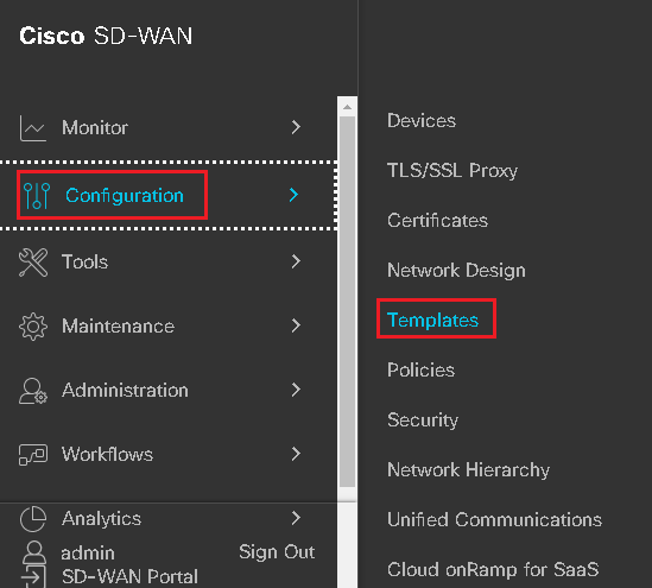Click the Sign Out link
Viewport: 652px width, 588px height.
click(x=277, y=552)
